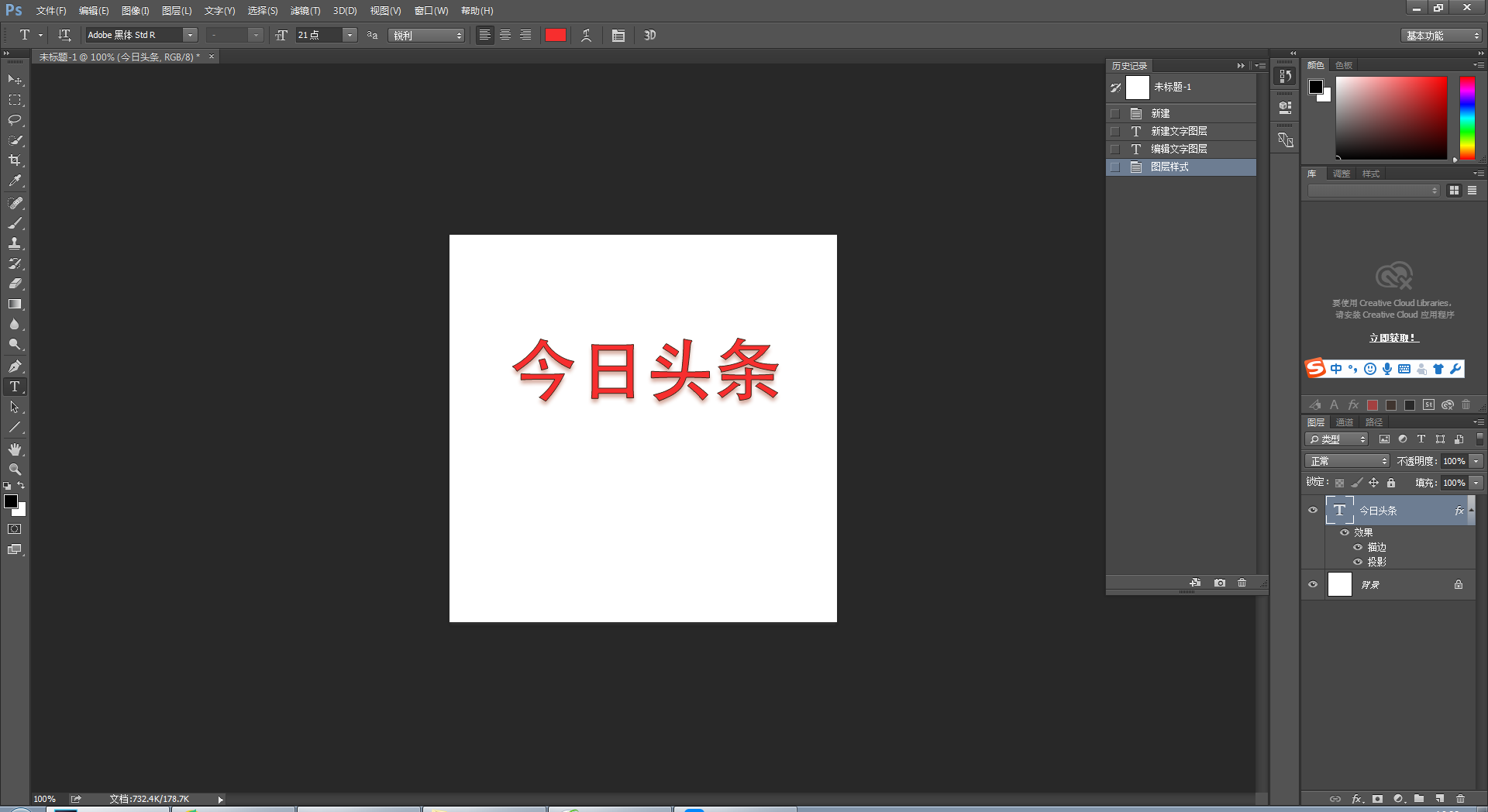This screenshot has height=812, width=1488.
Task: Collapse effects on 今日头条 layer
Action: (x=1471, y=510)
